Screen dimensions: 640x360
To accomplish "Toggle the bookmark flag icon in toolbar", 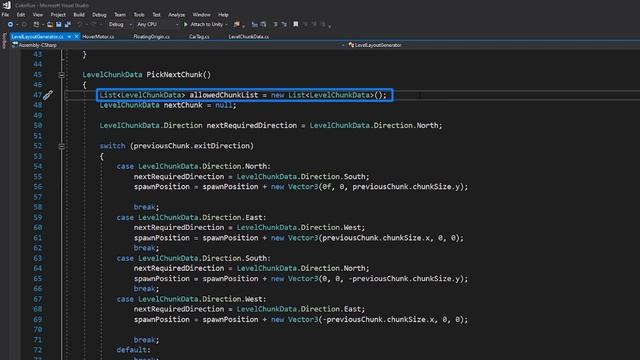I will click(x=296, y=24).
